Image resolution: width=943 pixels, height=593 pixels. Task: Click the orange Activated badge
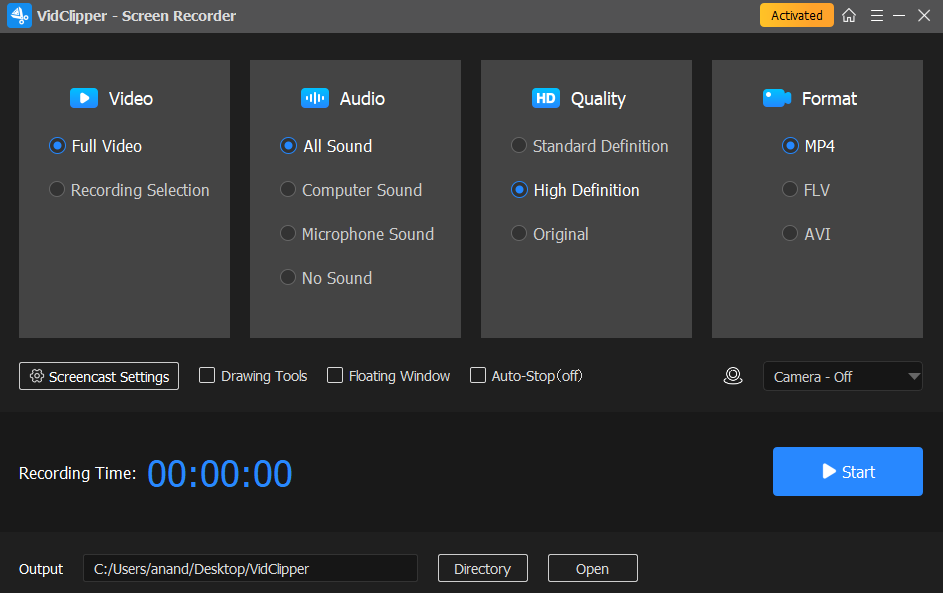coord(796,16)
